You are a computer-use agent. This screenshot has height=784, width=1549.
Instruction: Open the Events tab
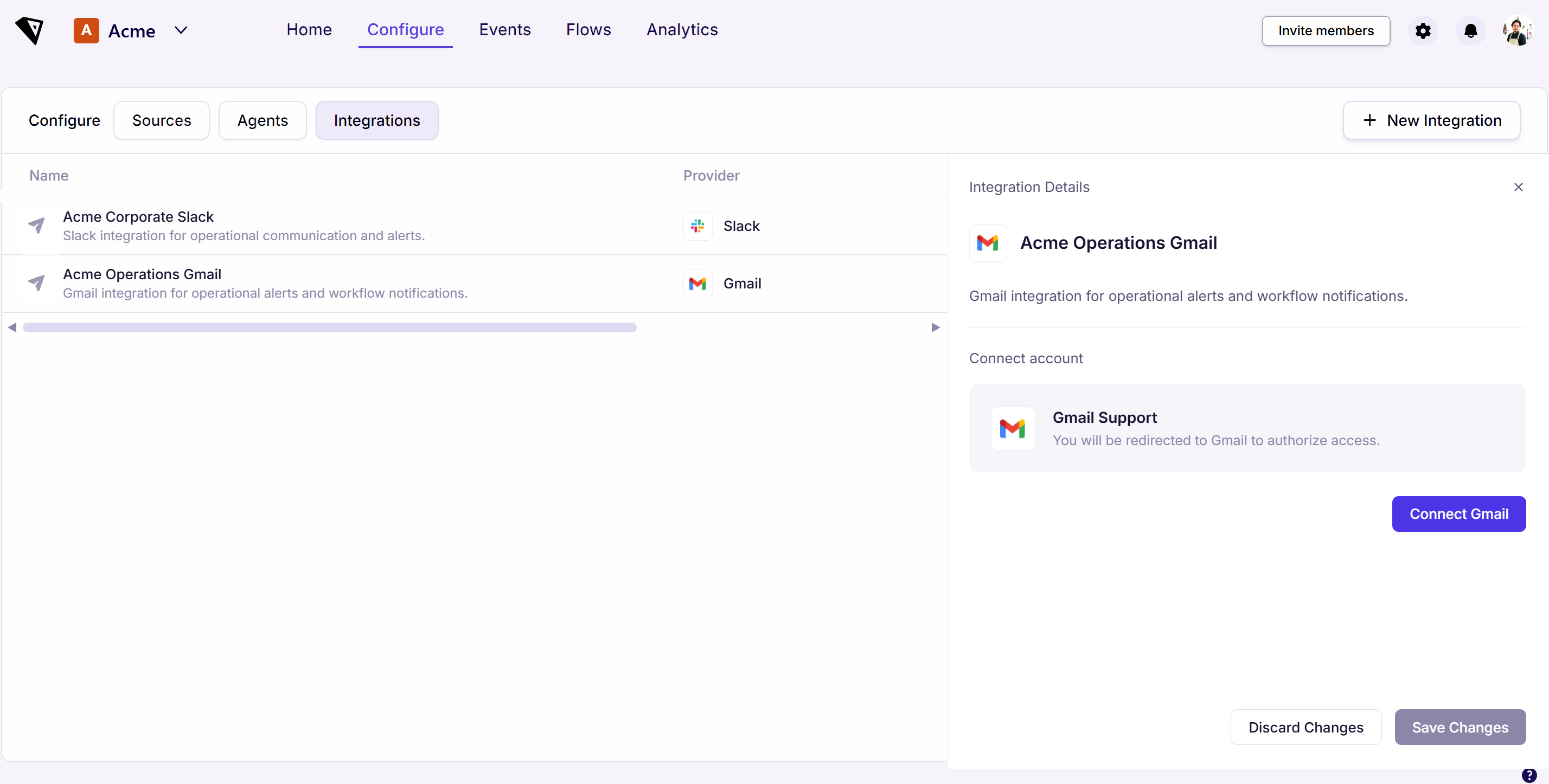tap(504, 29)
